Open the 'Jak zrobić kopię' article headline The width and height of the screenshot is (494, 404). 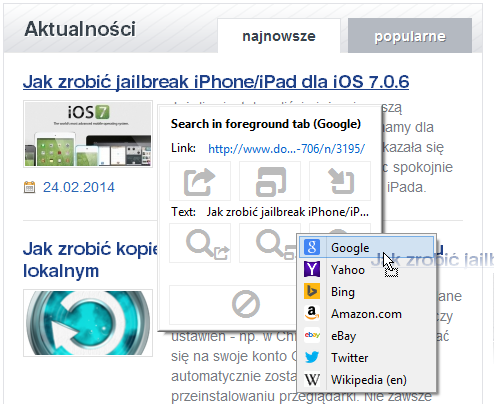pos(90,260)
